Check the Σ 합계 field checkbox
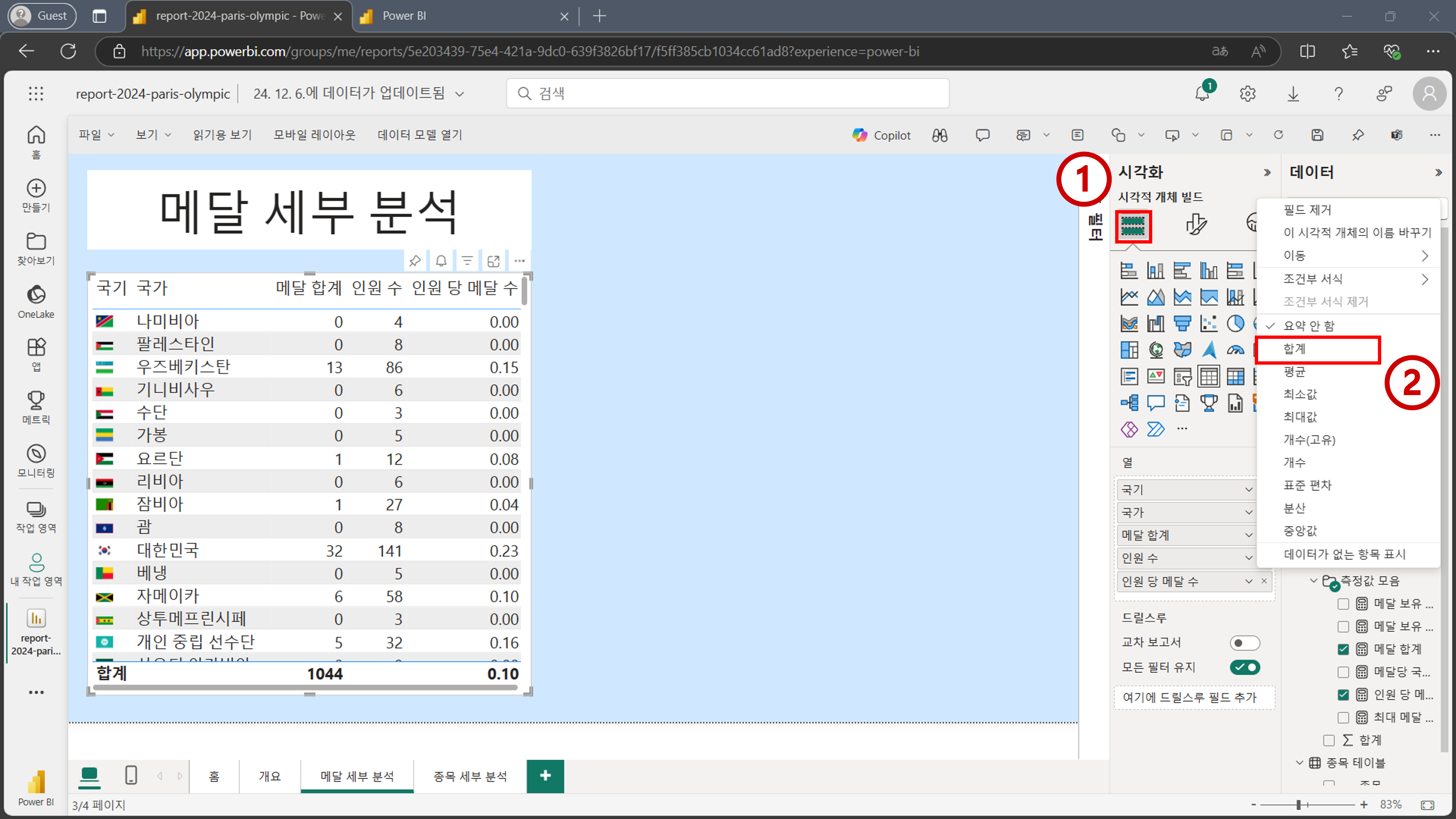This screenshot has height=819, width=1456. coord(1328,741)
